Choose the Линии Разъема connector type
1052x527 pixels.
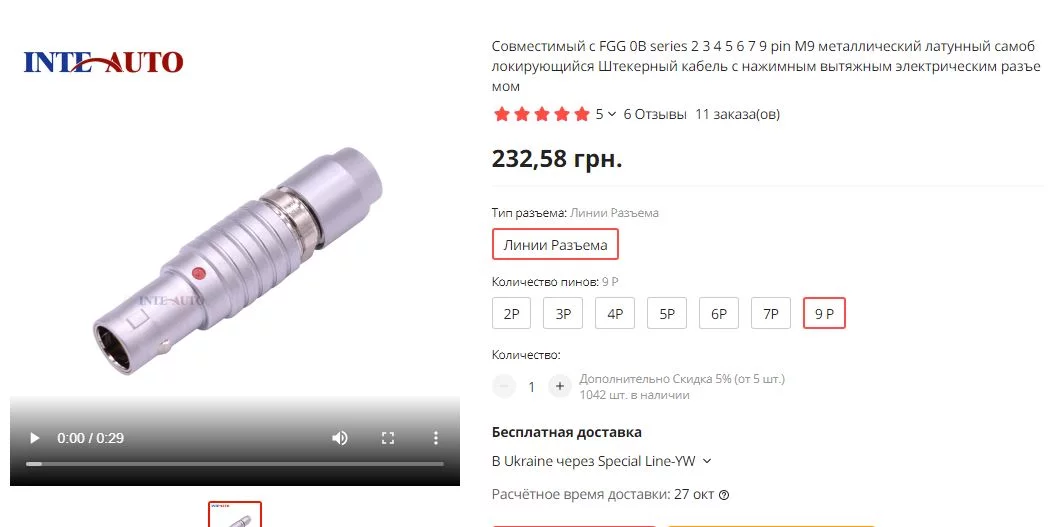pyautogui.click(x=556, y=244)
